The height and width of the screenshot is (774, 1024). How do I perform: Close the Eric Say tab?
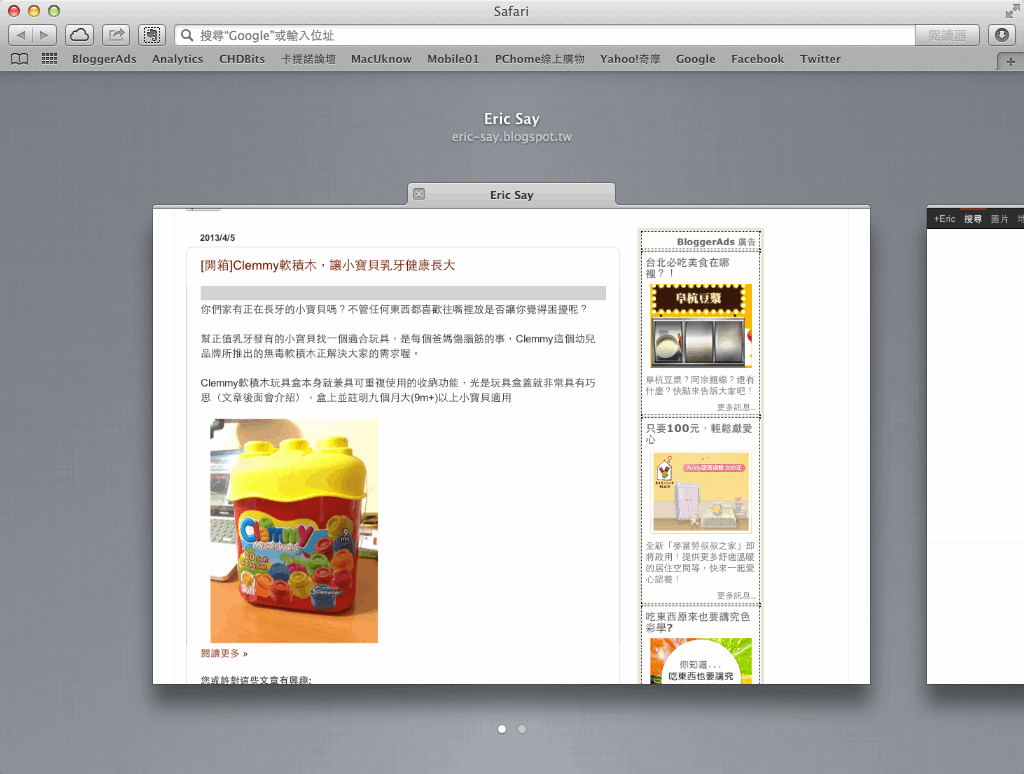click(x=419, y=194)
